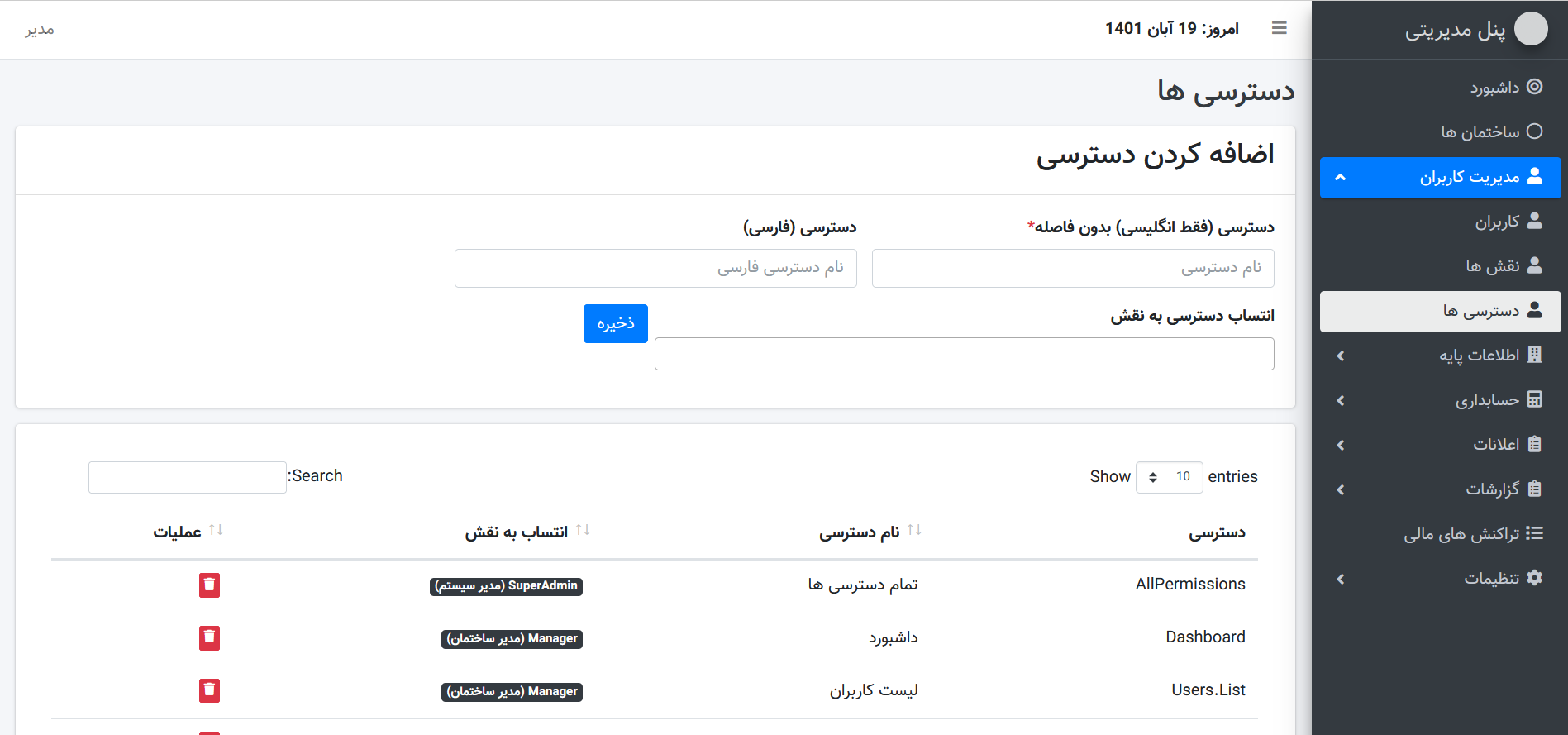
Task: Click the blue ذخیره save button
Action: (x=615, y=323)
